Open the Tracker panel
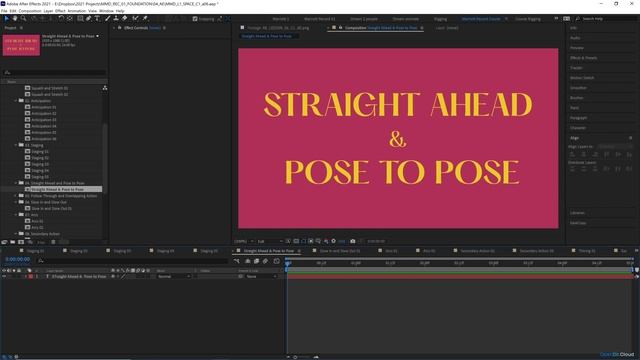The image size is (640, 360). (x=576, y=68)
